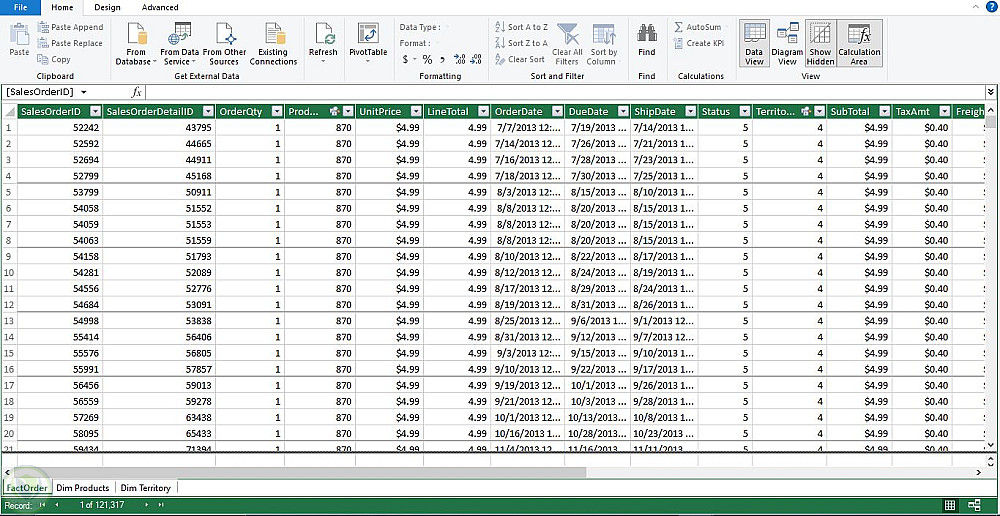The width and height of the screenshot is (1000, 516).
Task: Open the Find binoculars tool
Action: click(647, 40)
